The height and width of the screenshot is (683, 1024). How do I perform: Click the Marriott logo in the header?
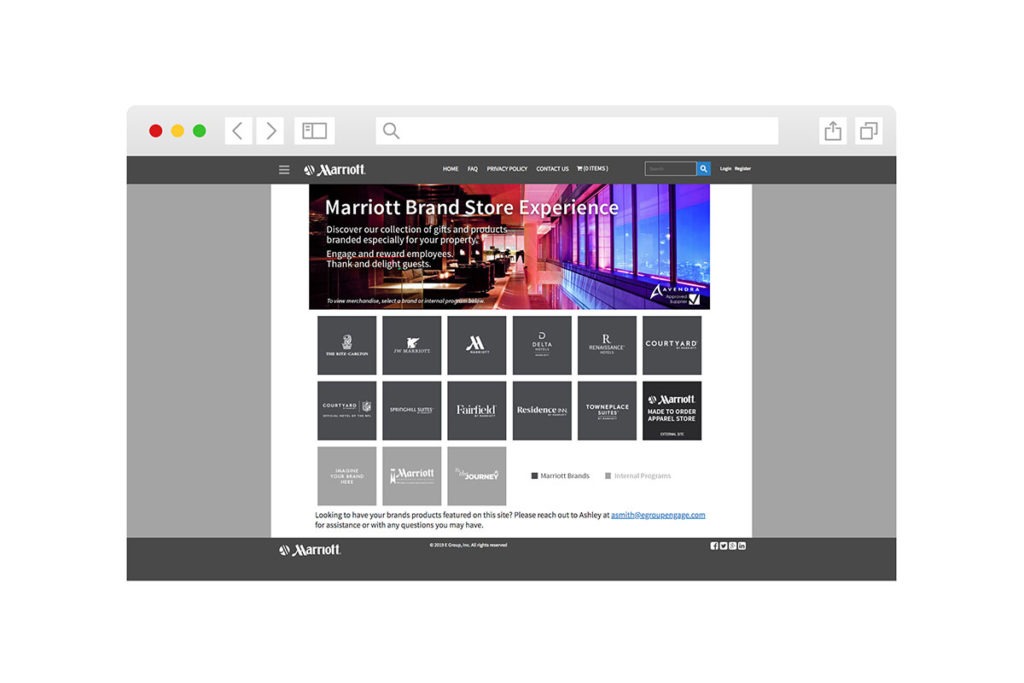(334, 170)
